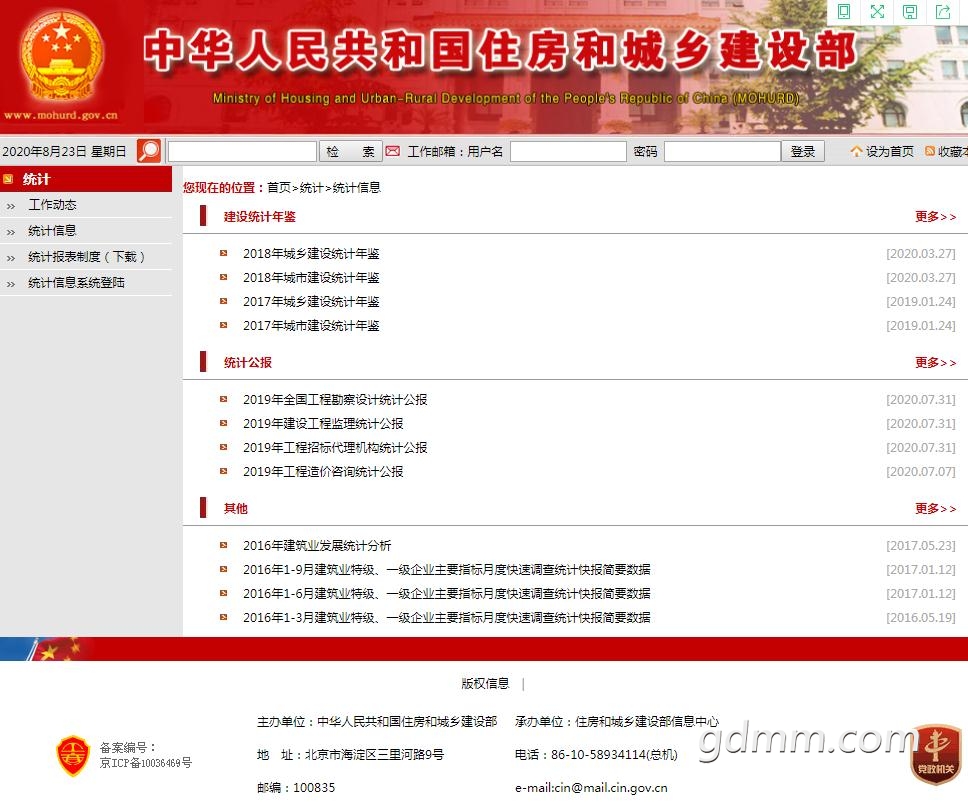Screen dimensions: 968x802
Task: Click the house icon beside 设为首页
Action: tap(856, 151)
